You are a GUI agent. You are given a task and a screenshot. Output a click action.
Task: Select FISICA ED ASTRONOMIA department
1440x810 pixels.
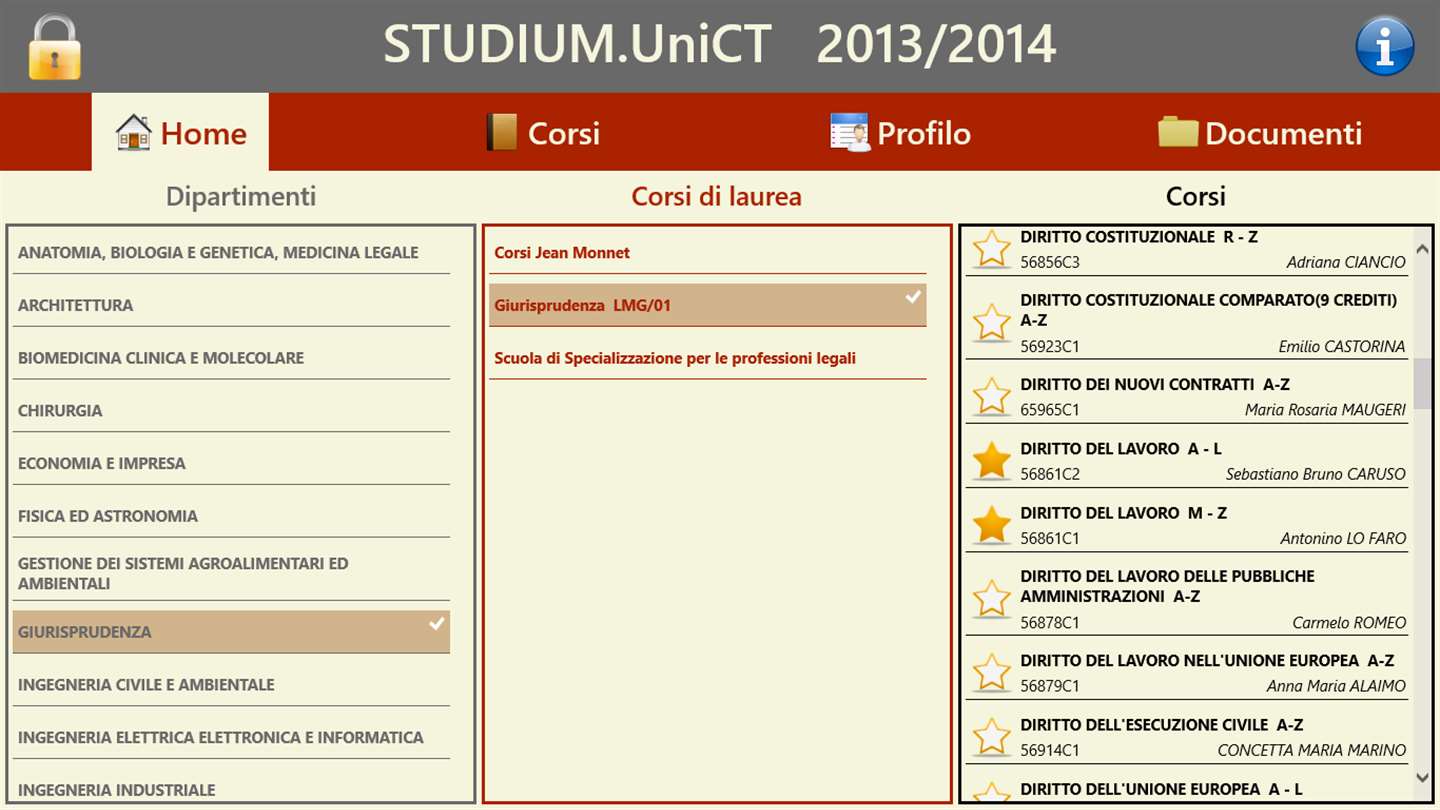231,516
